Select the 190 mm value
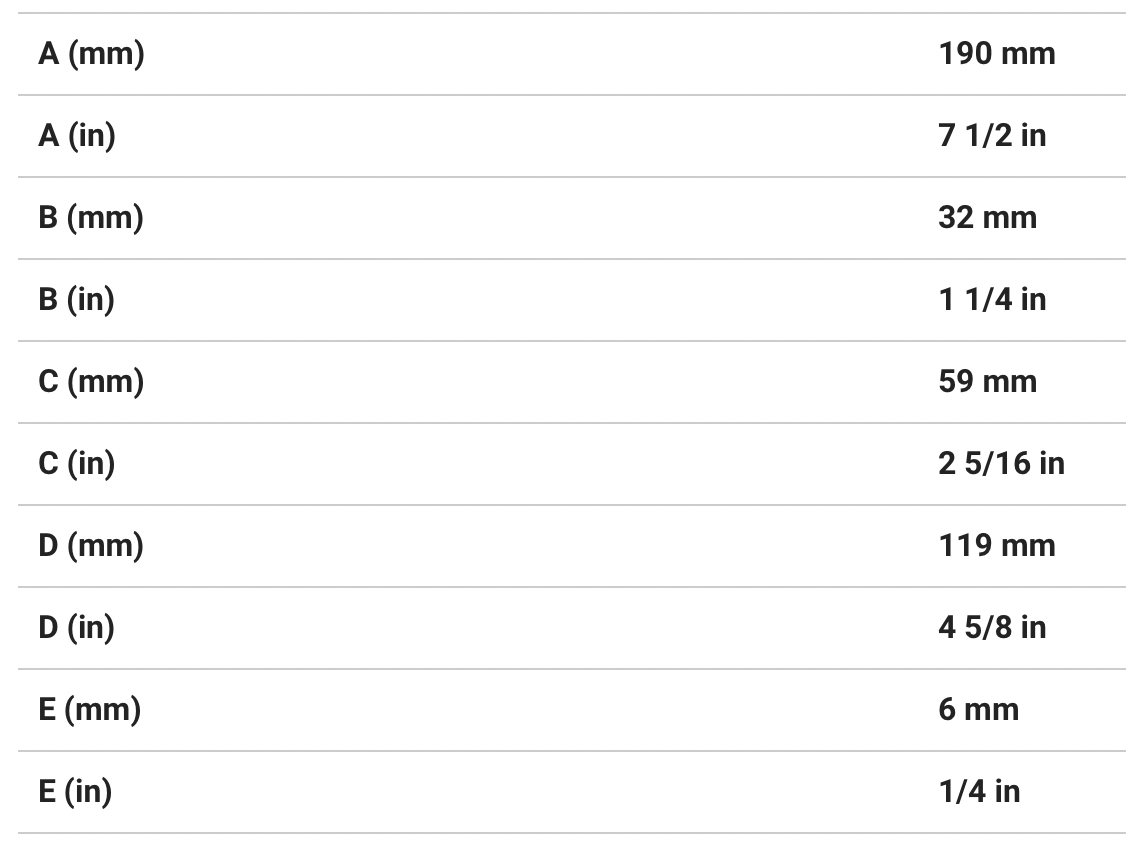 (996, 54)
